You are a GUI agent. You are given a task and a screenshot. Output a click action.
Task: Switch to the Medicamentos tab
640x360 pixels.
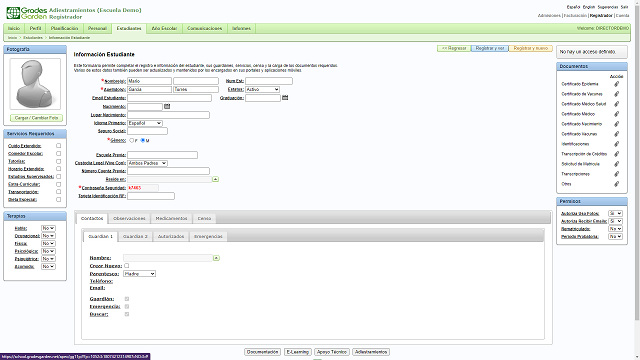[171, 219]
